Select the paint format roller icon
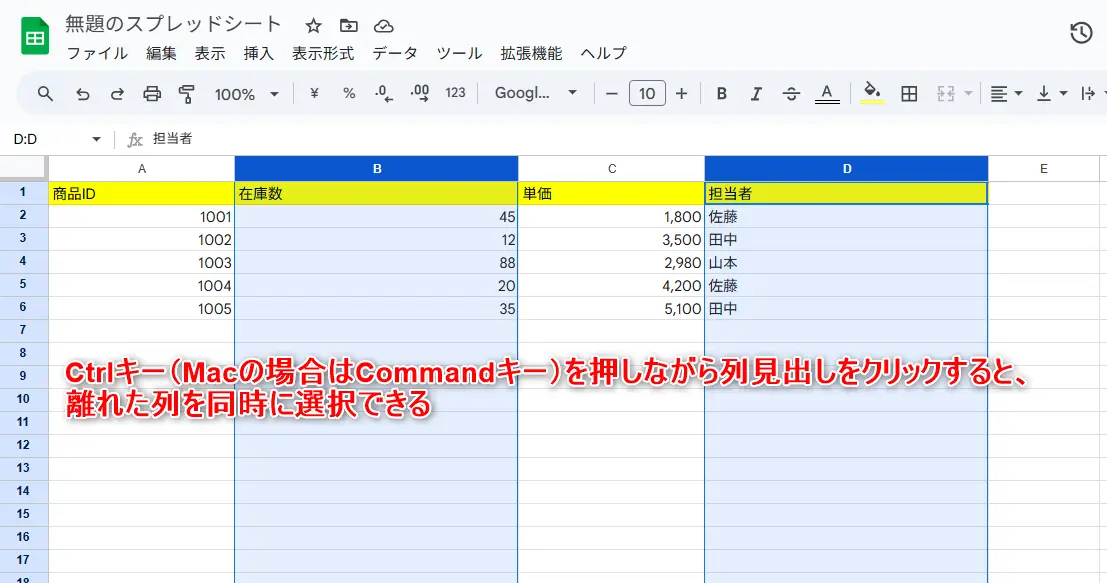Viewport: 1107px width, 583px height. point(186,94)
